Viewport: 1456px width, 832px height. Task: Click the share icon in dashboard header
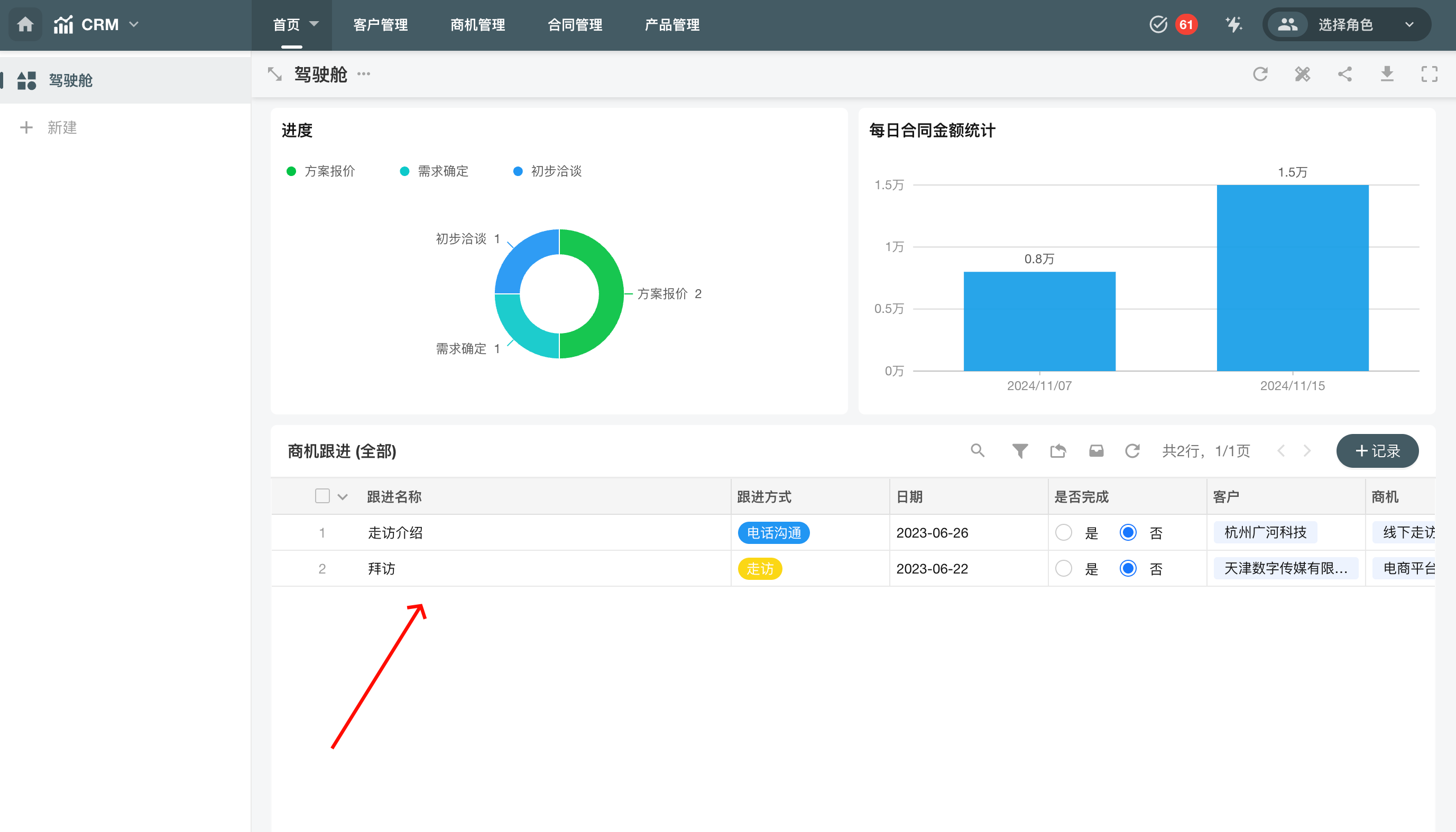click(1344, 75)
